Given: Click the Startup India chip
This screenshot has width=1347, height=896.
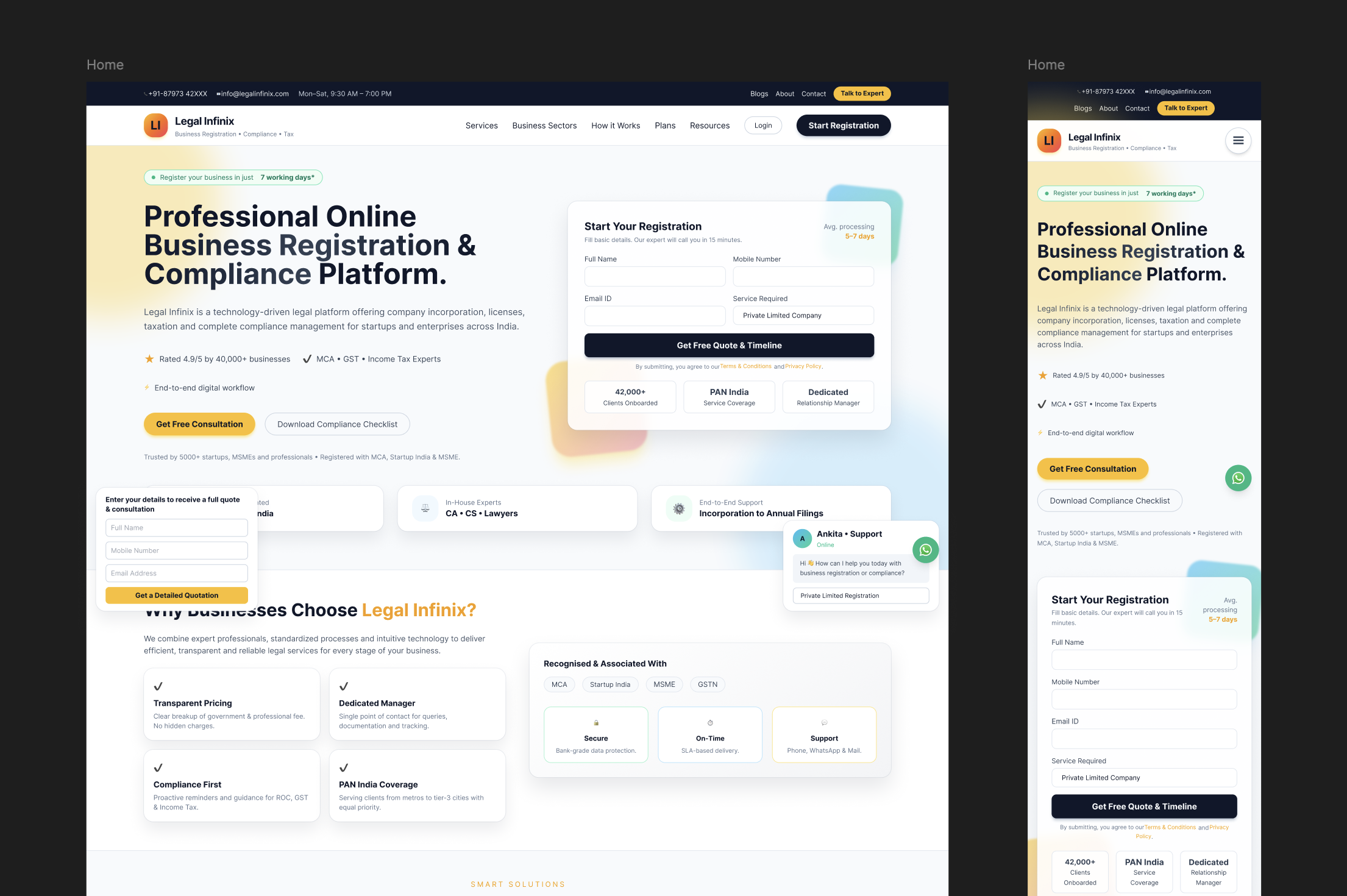Looking at the screenshot, I should [610, 684].
